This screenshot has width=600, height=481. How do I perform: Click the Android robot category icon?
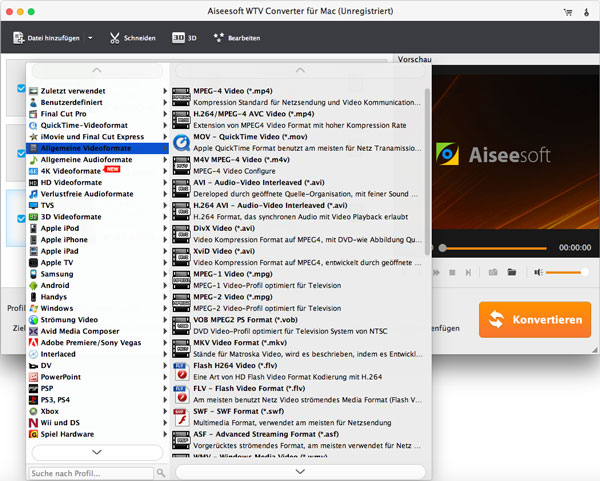[34, 285]
